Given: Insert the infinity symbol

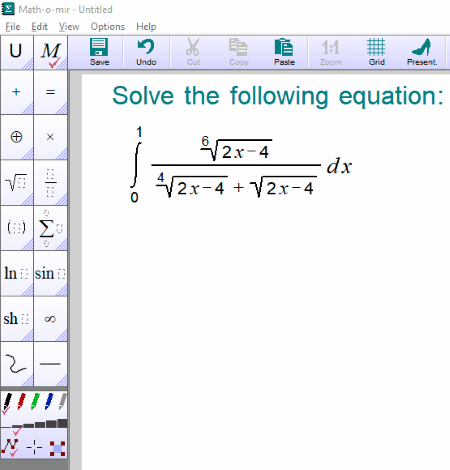Looking at the screenshot, I should (x=50, y=319).
